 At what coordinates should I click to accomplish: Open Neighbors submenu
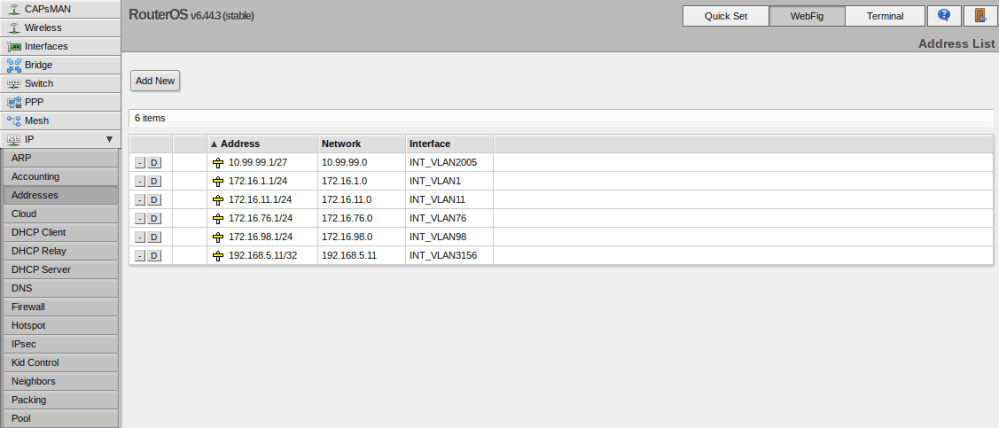coord(60,381)
